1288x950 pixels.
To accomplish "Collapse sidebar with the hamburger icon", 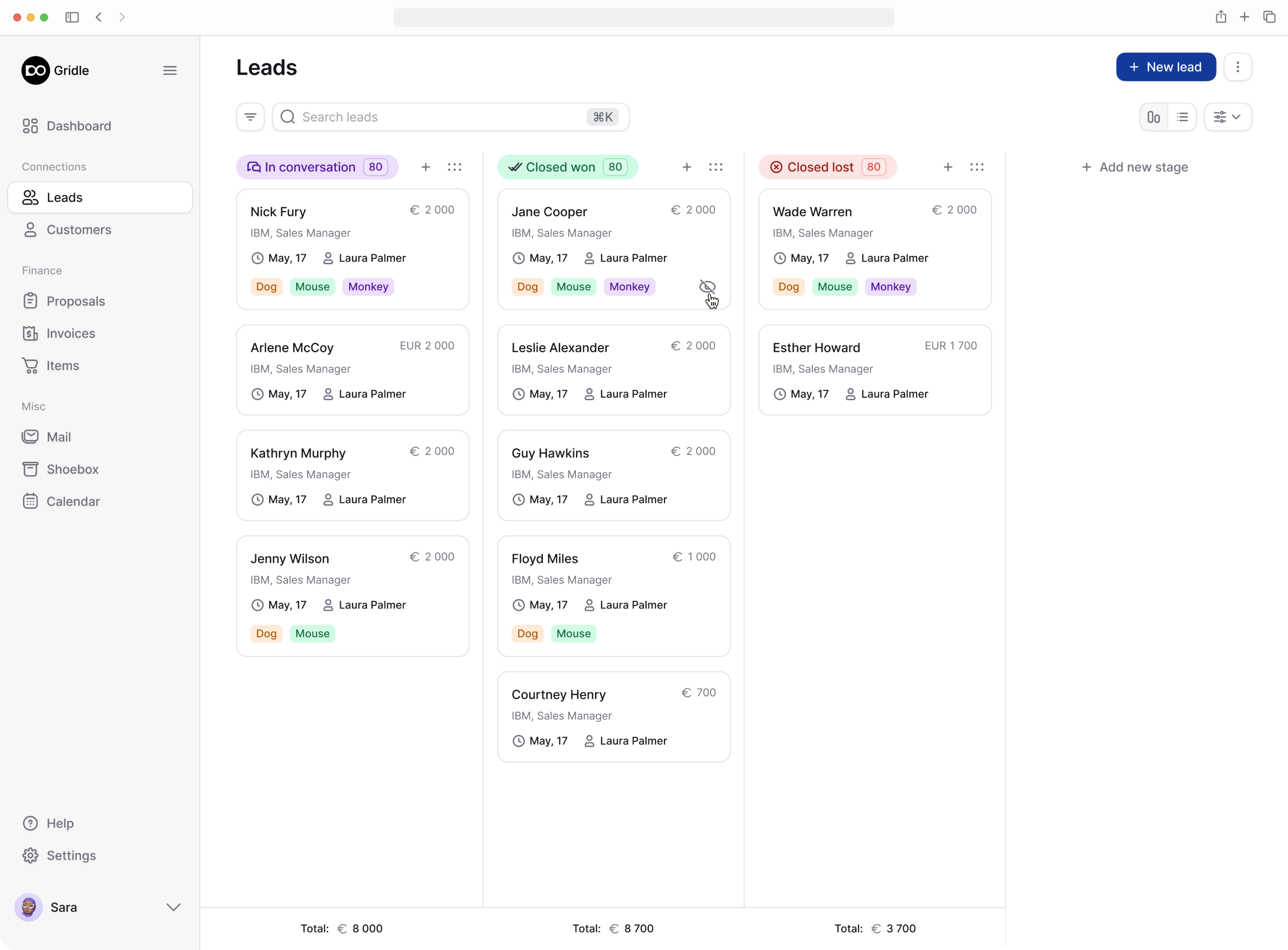I will tap(170, 70).
